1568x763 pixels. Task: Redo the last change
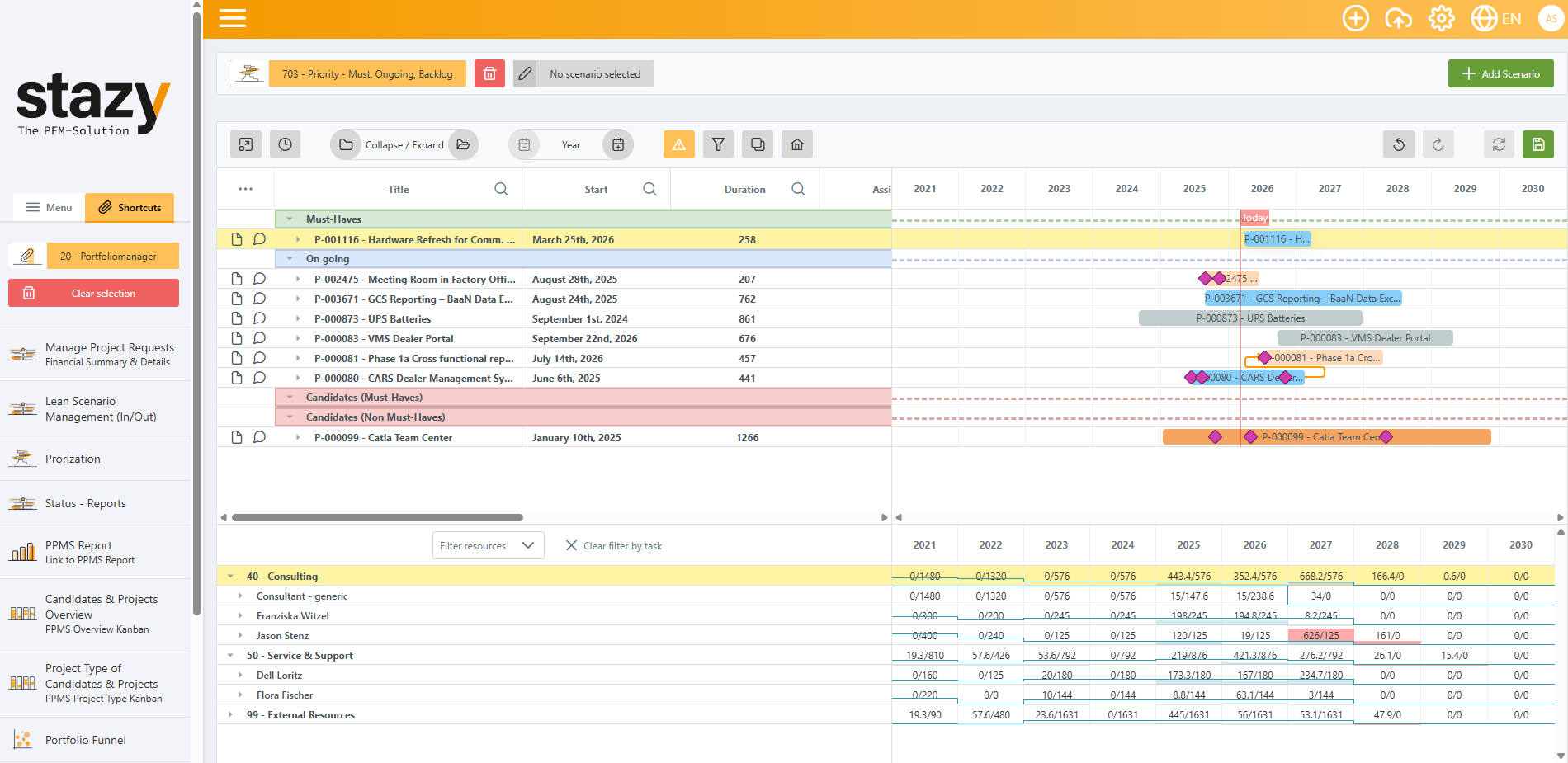(x=1438, y=144)
